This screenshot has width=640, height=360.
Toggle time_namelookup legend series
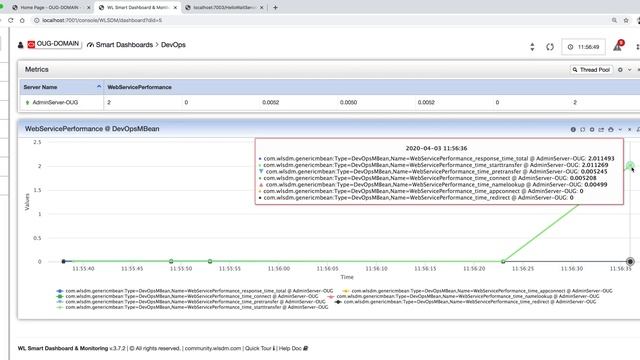[463, 296]
